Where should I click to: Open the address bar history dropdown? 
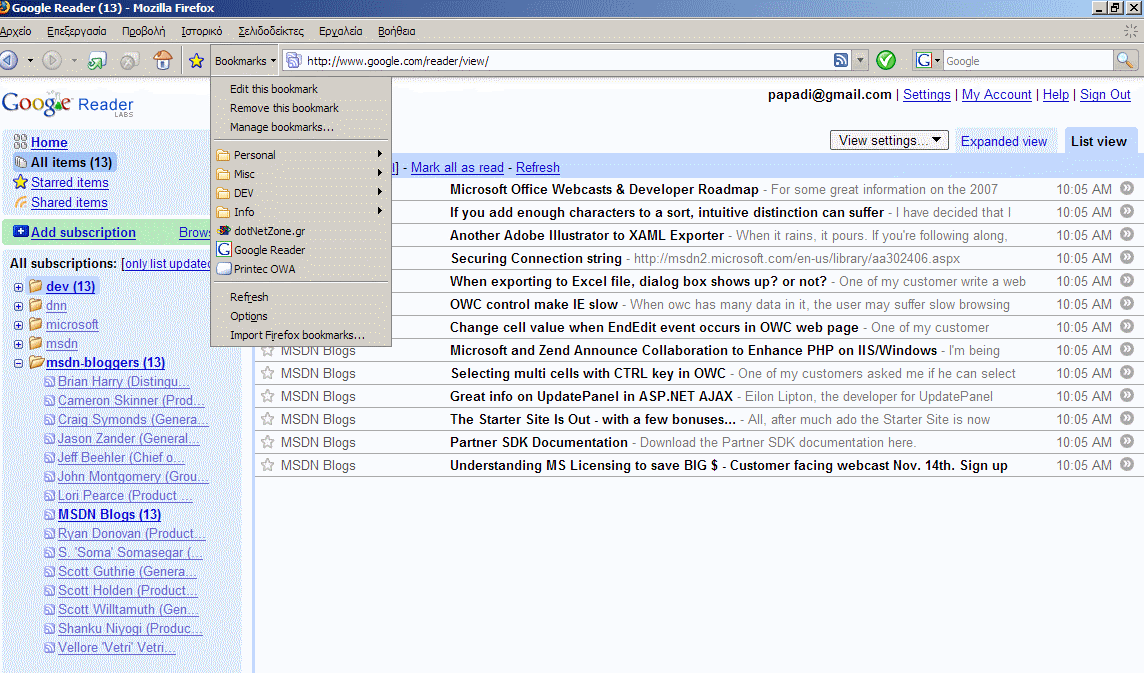[x=860, y=61]
